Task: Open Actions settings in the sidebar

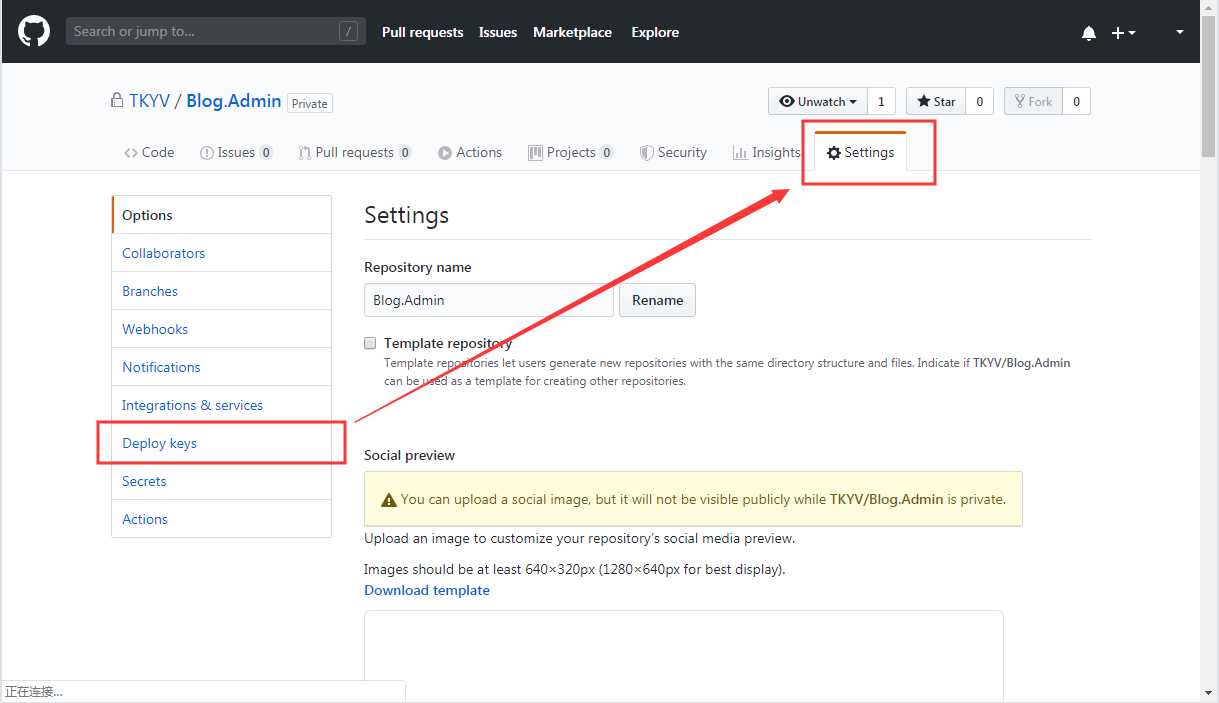Action: [x=221, y=519]
